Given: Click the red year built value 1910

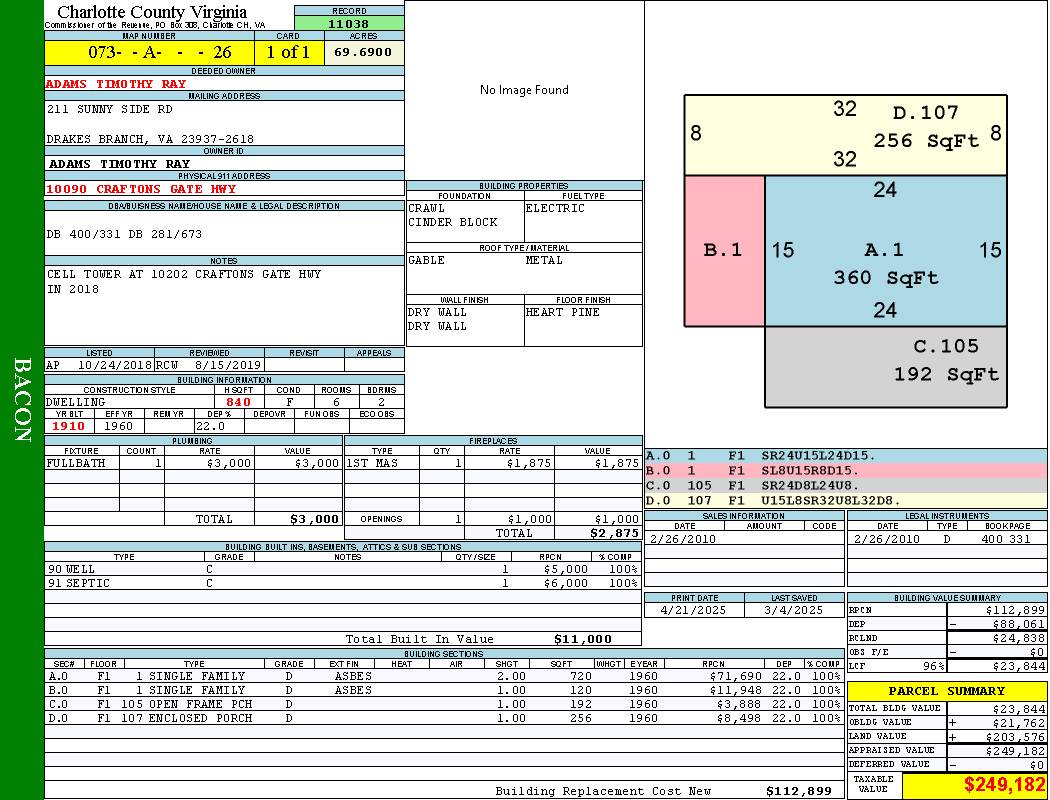Looking at the screenshot, I should click(x=69, y=426).
